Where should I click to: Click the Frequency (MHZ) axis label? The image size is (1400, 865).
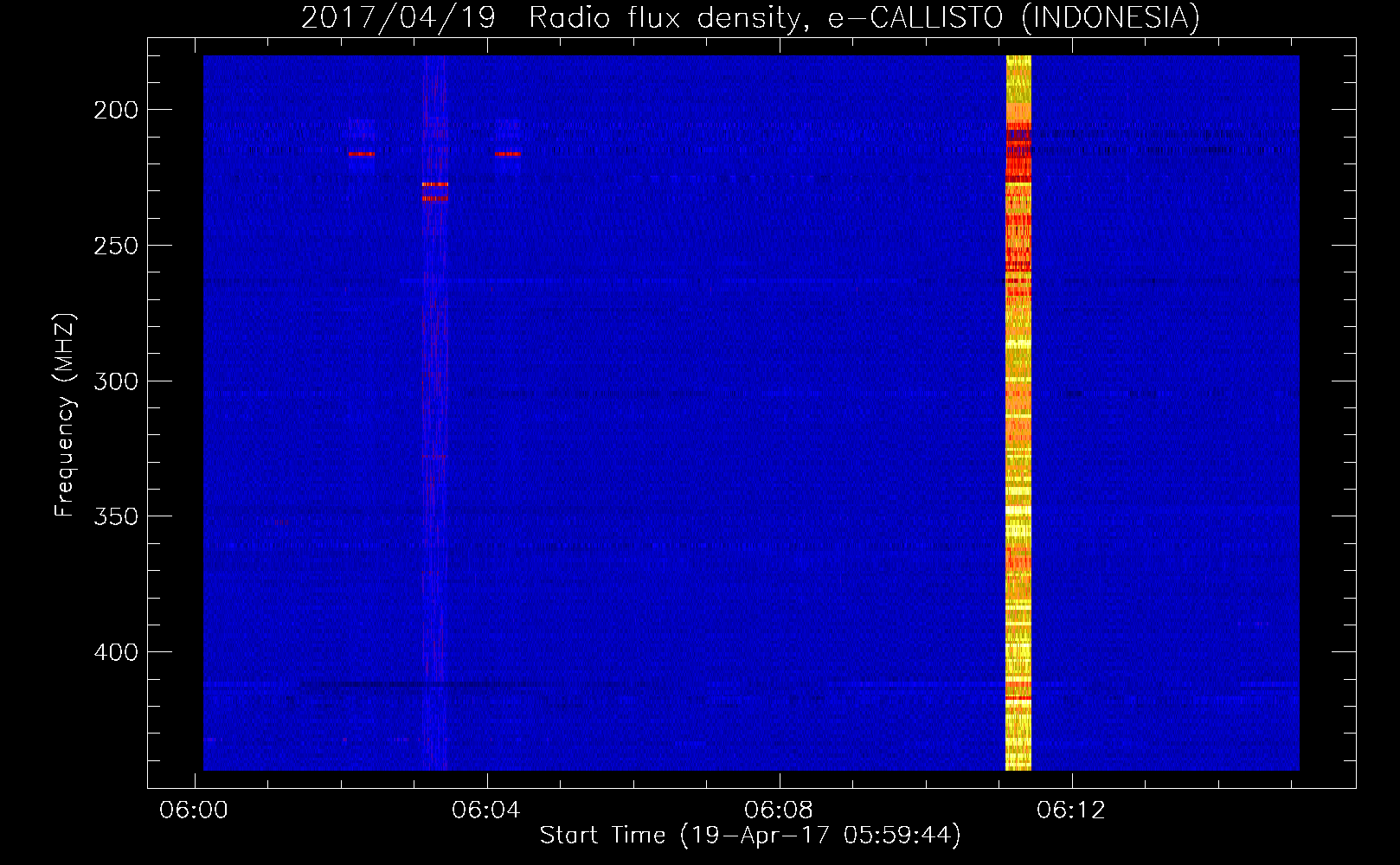coord(65,415)
